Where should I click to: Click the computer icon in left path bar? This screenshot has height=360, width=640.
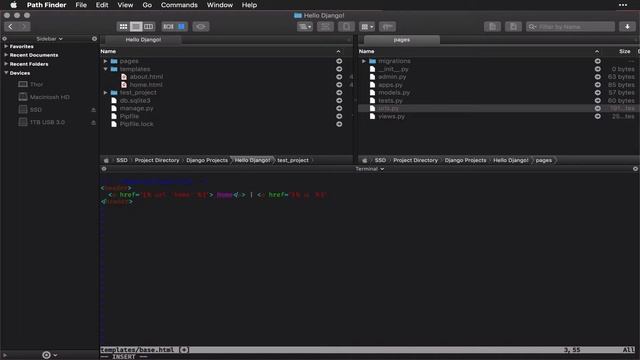point(107,160)
